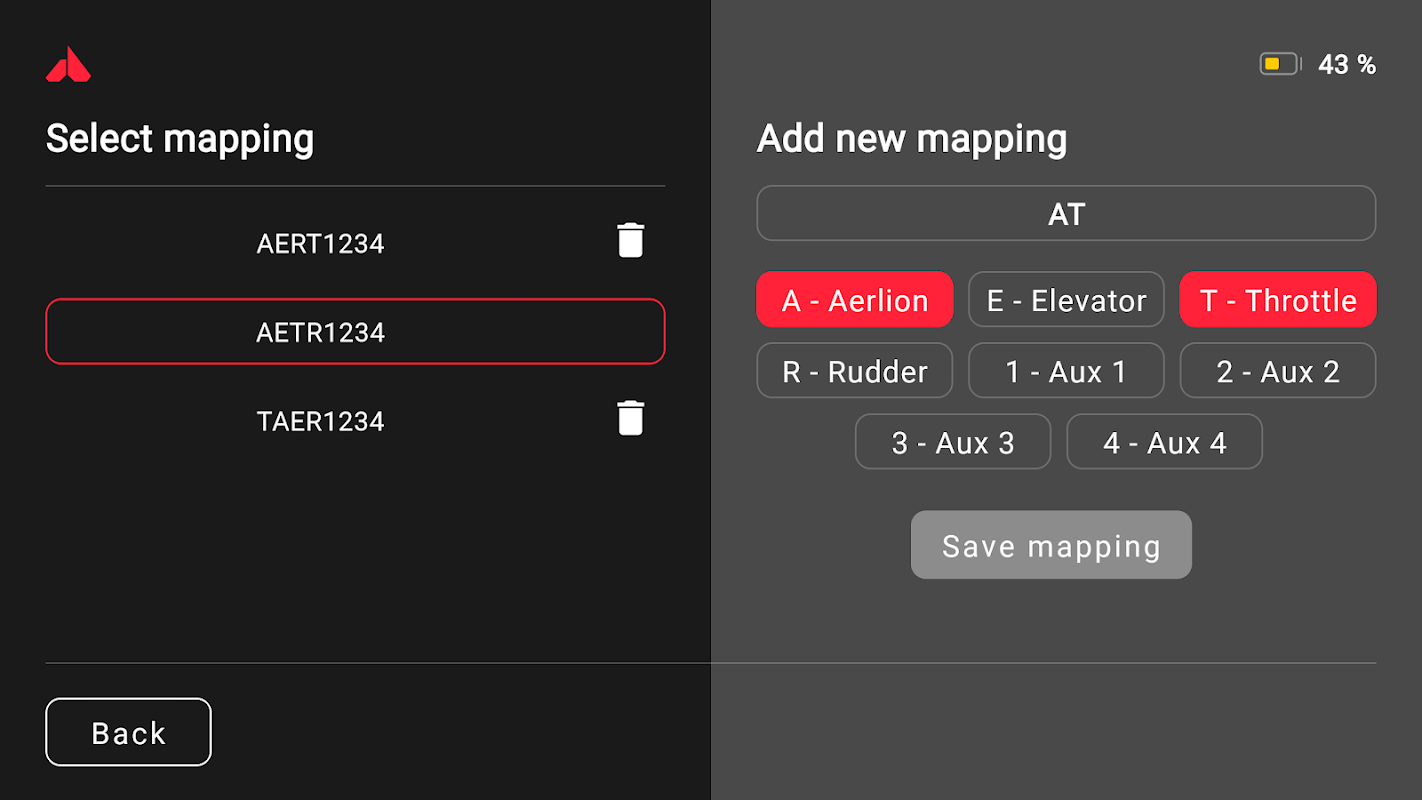Go back with the Back button
Image resolution: width=1422 pixels, height=800 pixels.
[x=128, y=732]
